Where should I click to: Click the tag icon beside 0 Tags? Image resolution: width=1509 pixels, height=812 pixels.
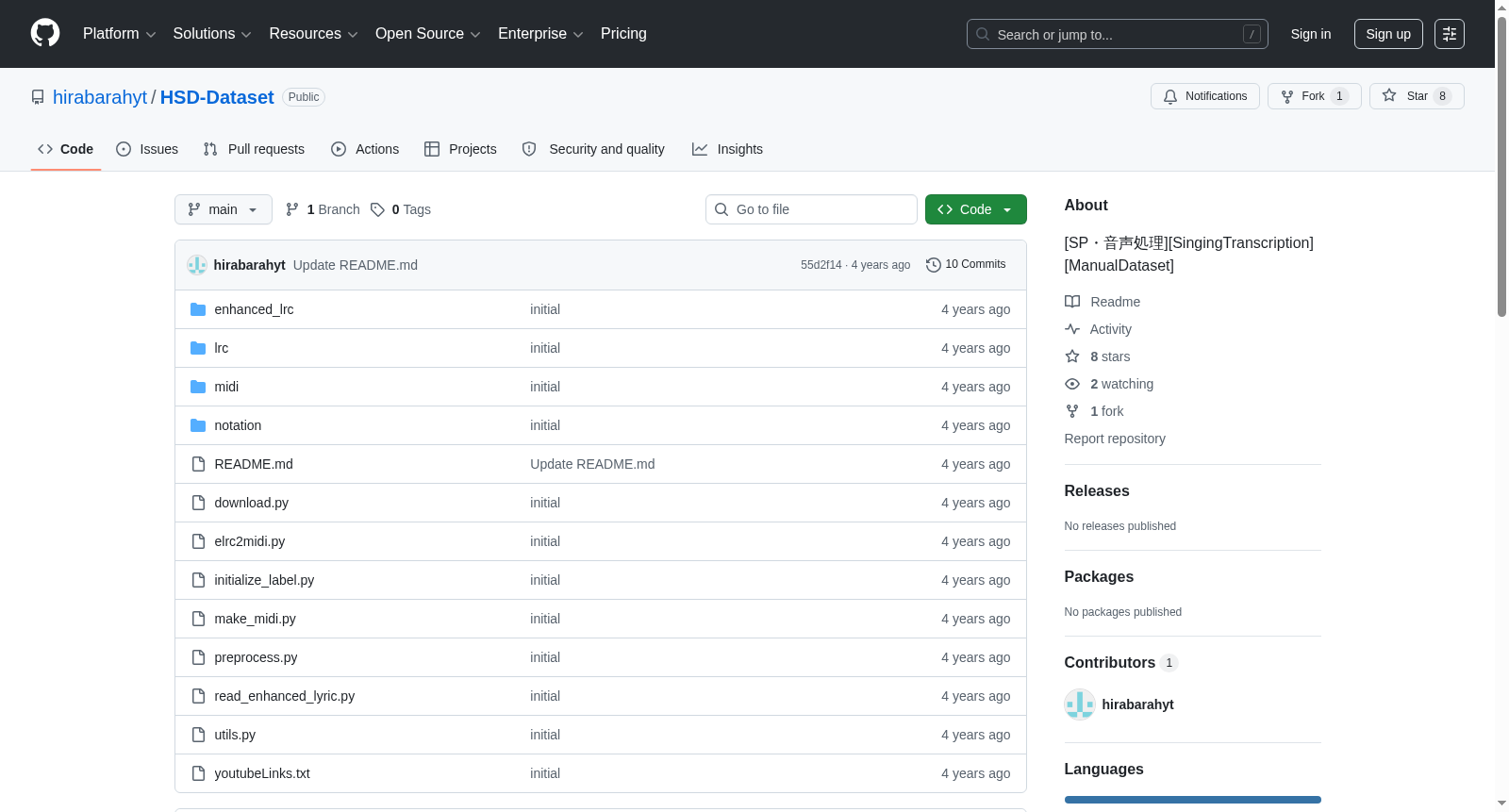pyautogui.click(x=377, y=209)
